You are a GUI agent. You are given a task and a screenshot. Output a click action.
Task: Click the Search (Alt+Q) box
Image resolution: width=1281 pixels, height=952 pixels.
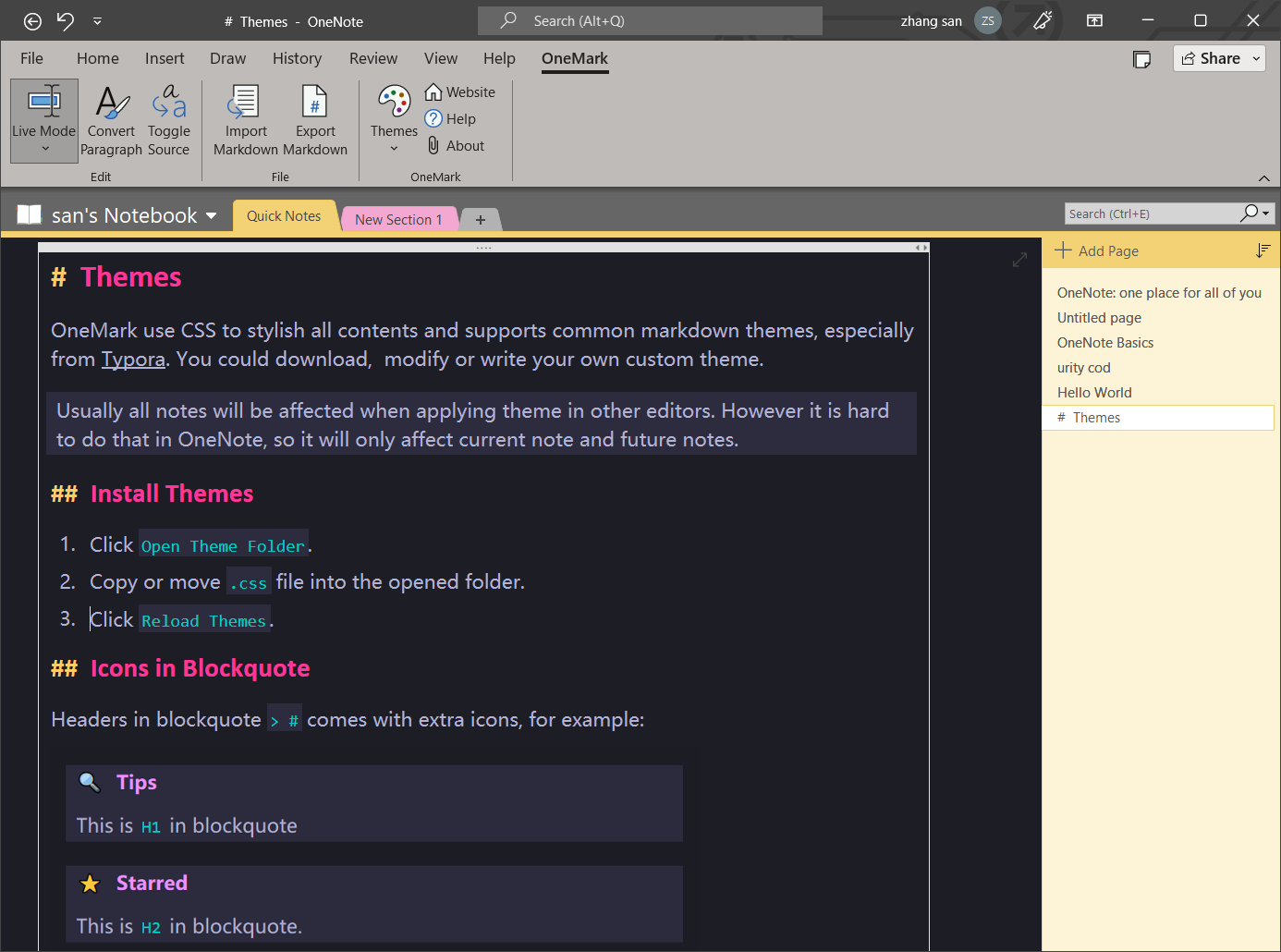[650, 20]
